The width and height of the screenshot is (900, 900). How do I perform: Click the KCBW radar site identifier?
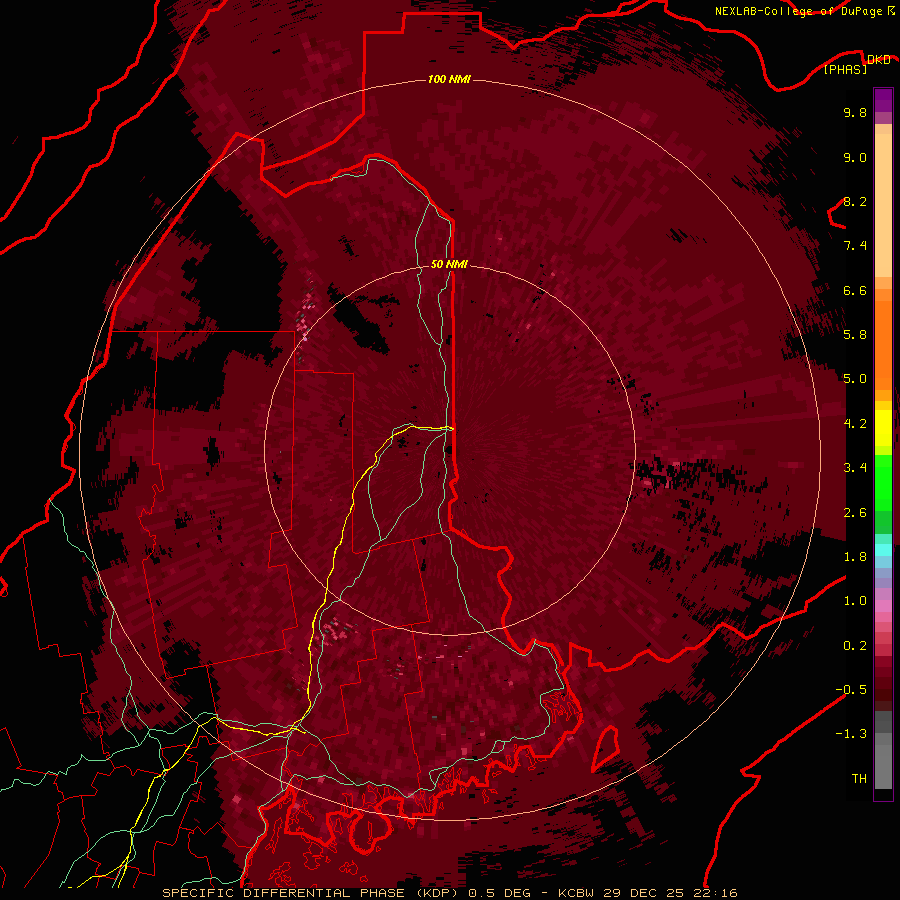click(x=576, y=893)
